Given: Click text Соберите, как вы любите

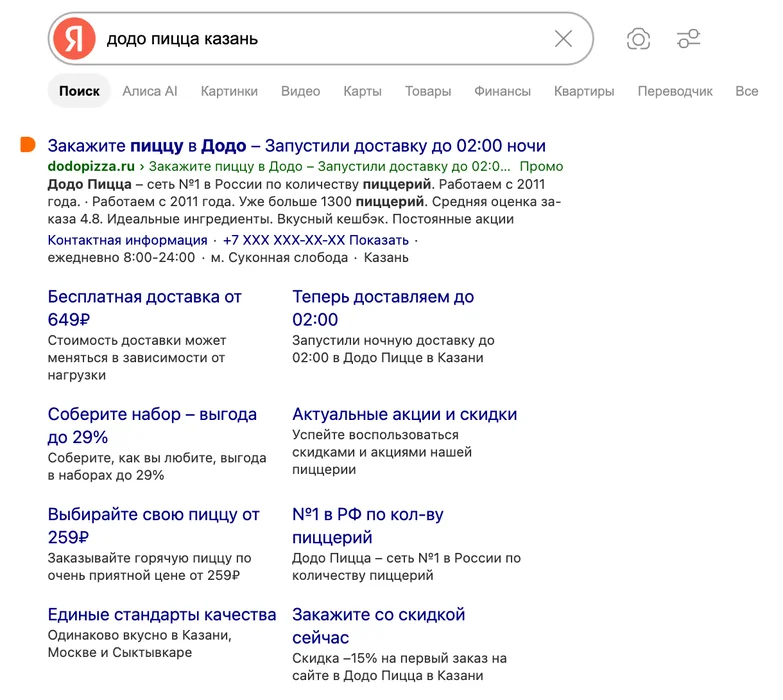Looking at the screenshot, I should 157,466.
